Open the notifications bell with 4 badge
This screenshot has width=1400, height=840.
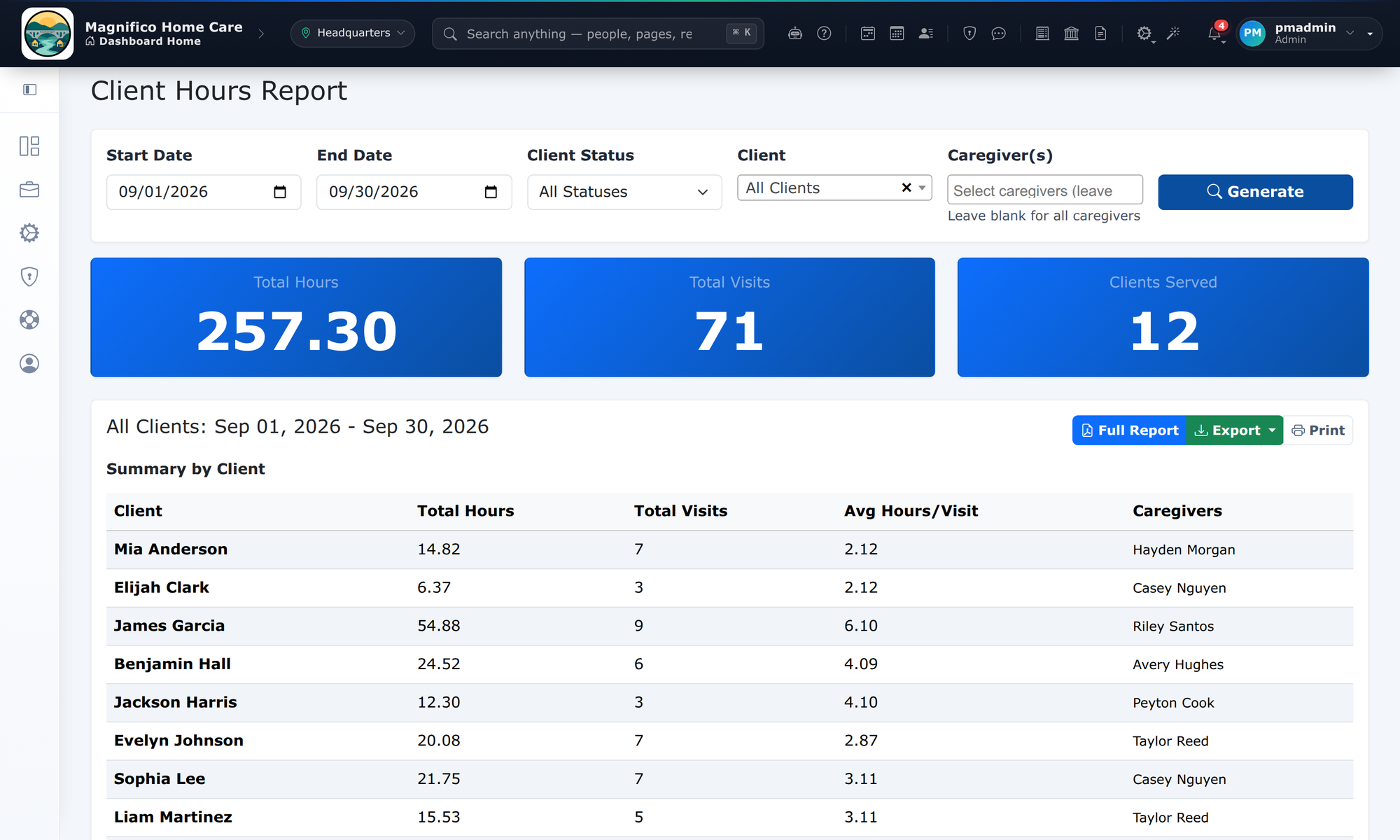coord(1217,32)
